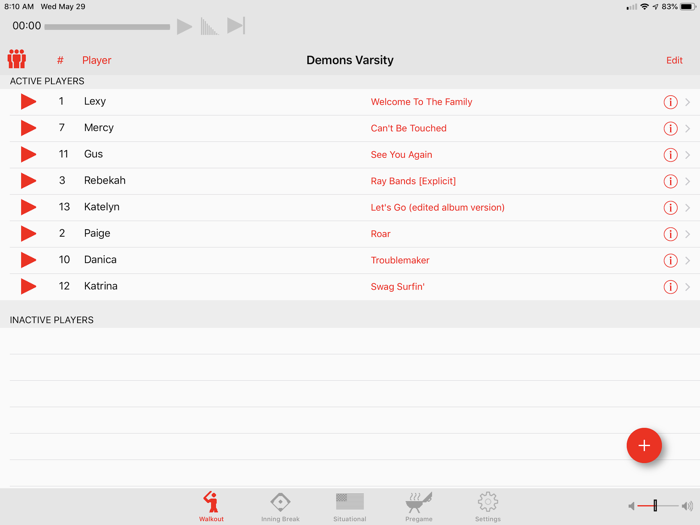Open the team roster icon
700x525 pixels.
point(17,59)
